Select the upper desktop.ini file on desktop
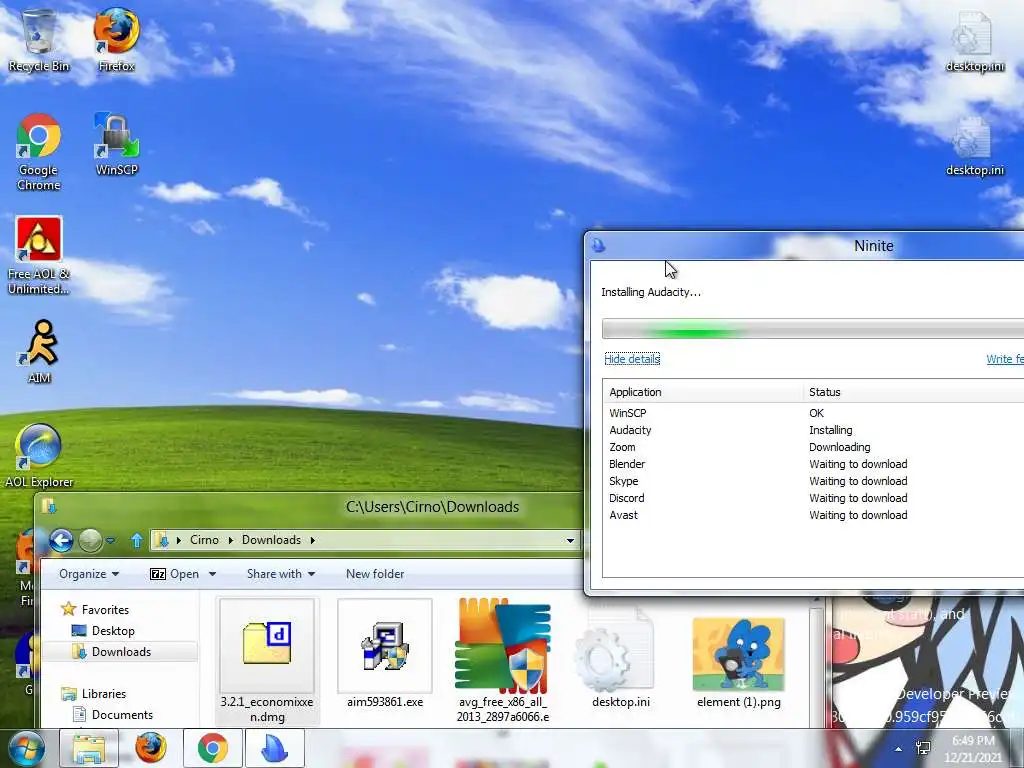Viewport: 1024px width, 768px height. tap(974, 40)
